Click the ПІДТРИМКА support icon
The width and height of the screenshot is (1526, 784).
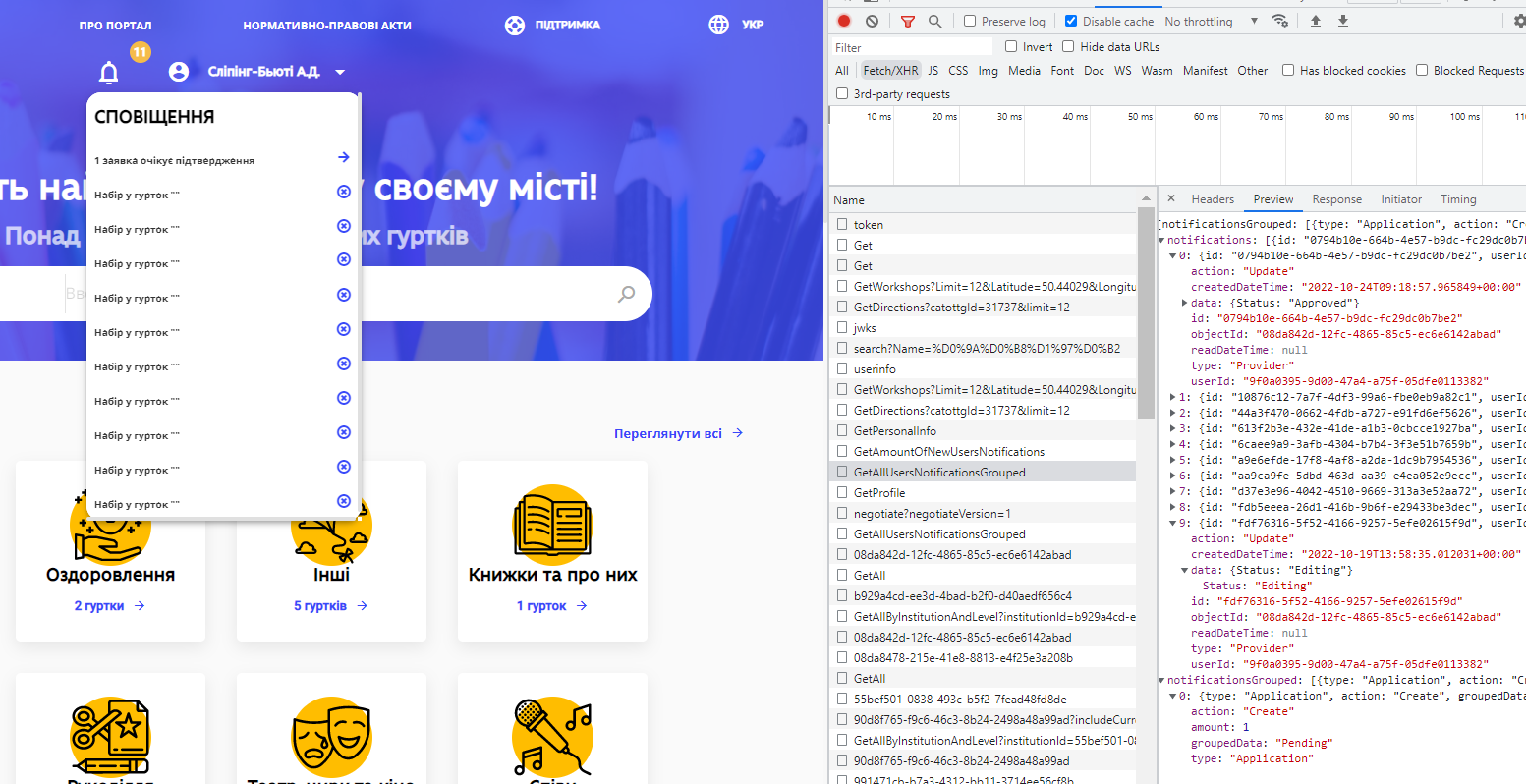coord(515,25)
